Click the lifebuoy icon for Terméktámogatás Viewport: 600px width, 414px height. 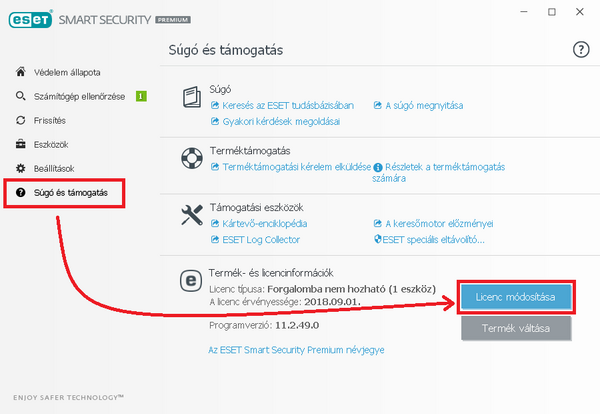[191, 158]
